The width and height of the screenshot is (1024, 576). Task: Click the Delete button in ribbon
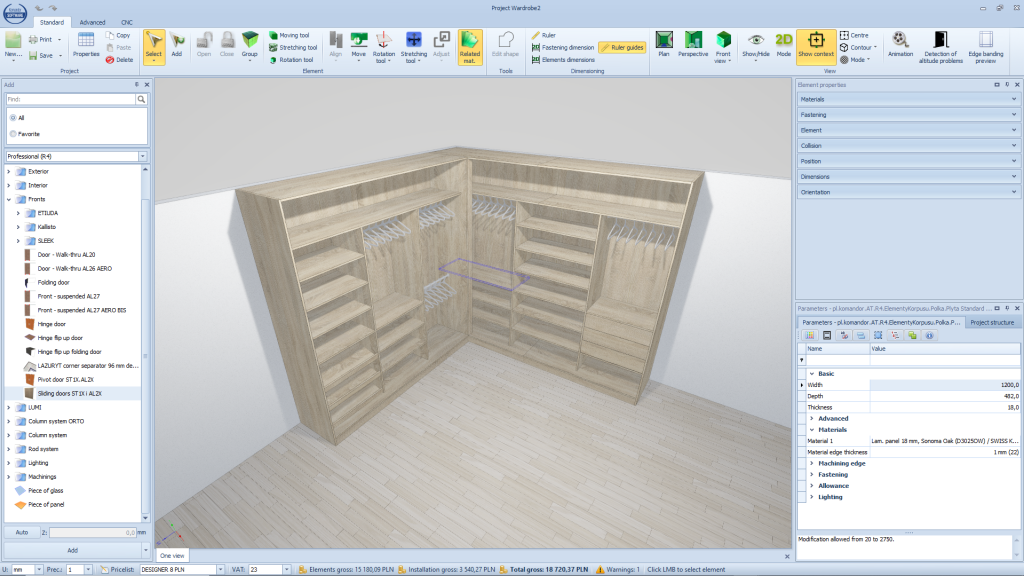[x=120, y=59]
